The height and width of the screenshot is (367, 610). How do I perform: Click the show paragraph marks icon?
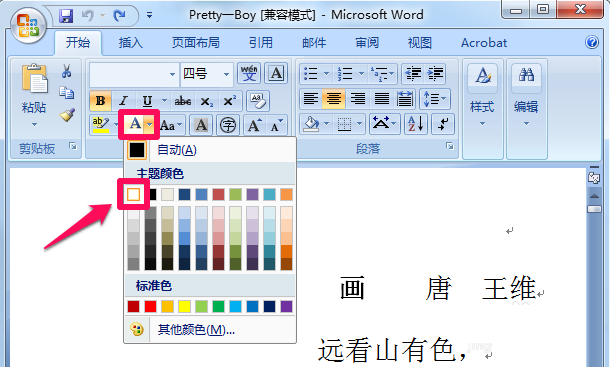443,124
